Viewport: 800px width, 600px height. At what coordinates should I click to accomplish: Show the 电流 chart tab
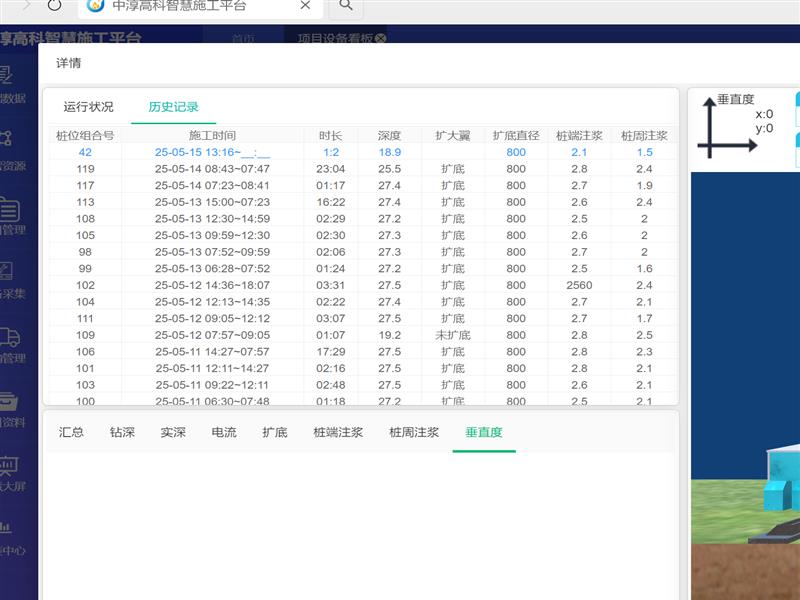pyautogui.click(x=224, y=433)
